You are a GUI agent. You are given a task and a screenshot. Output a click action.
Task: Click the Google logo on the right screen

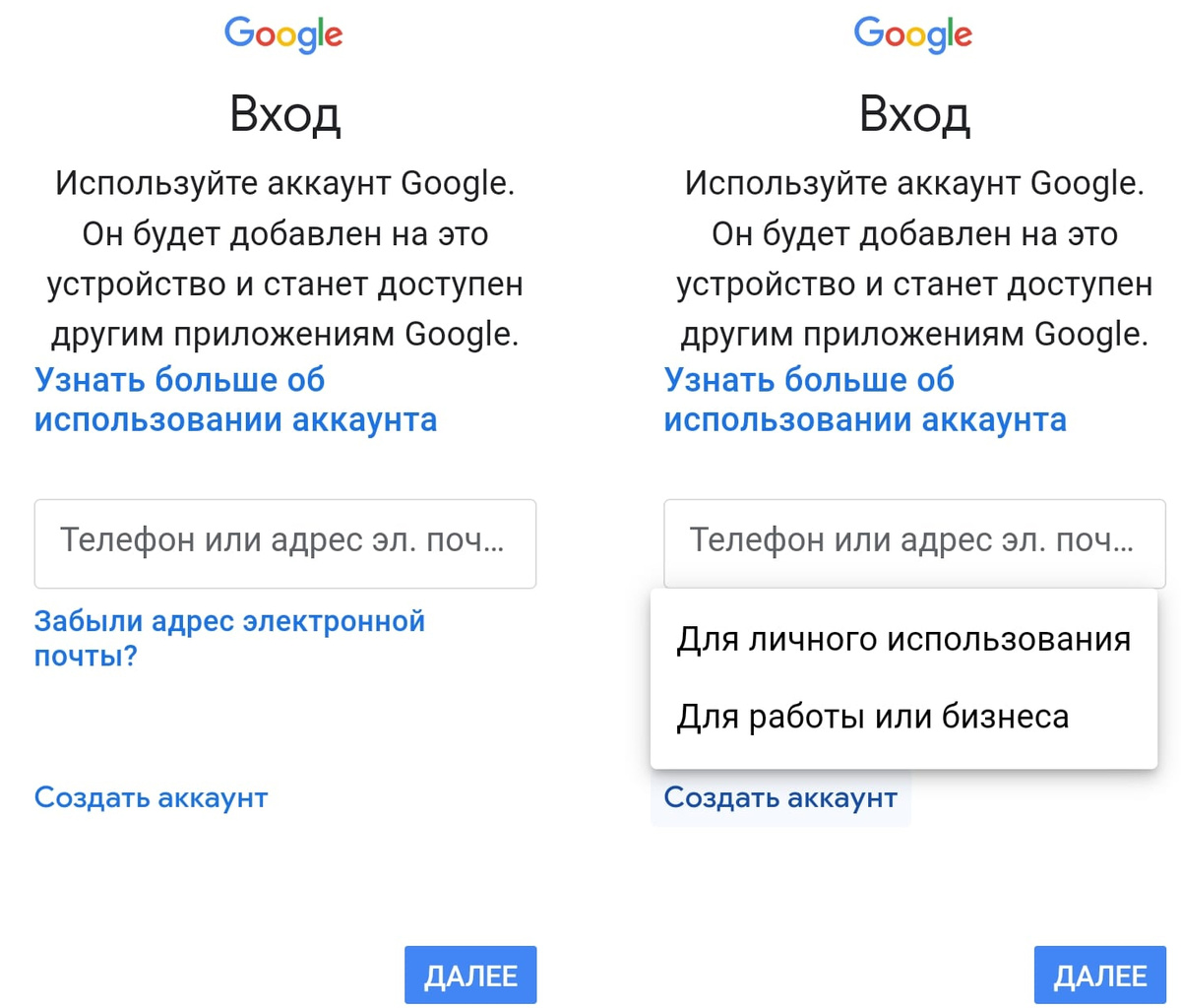tap(913, 33)
